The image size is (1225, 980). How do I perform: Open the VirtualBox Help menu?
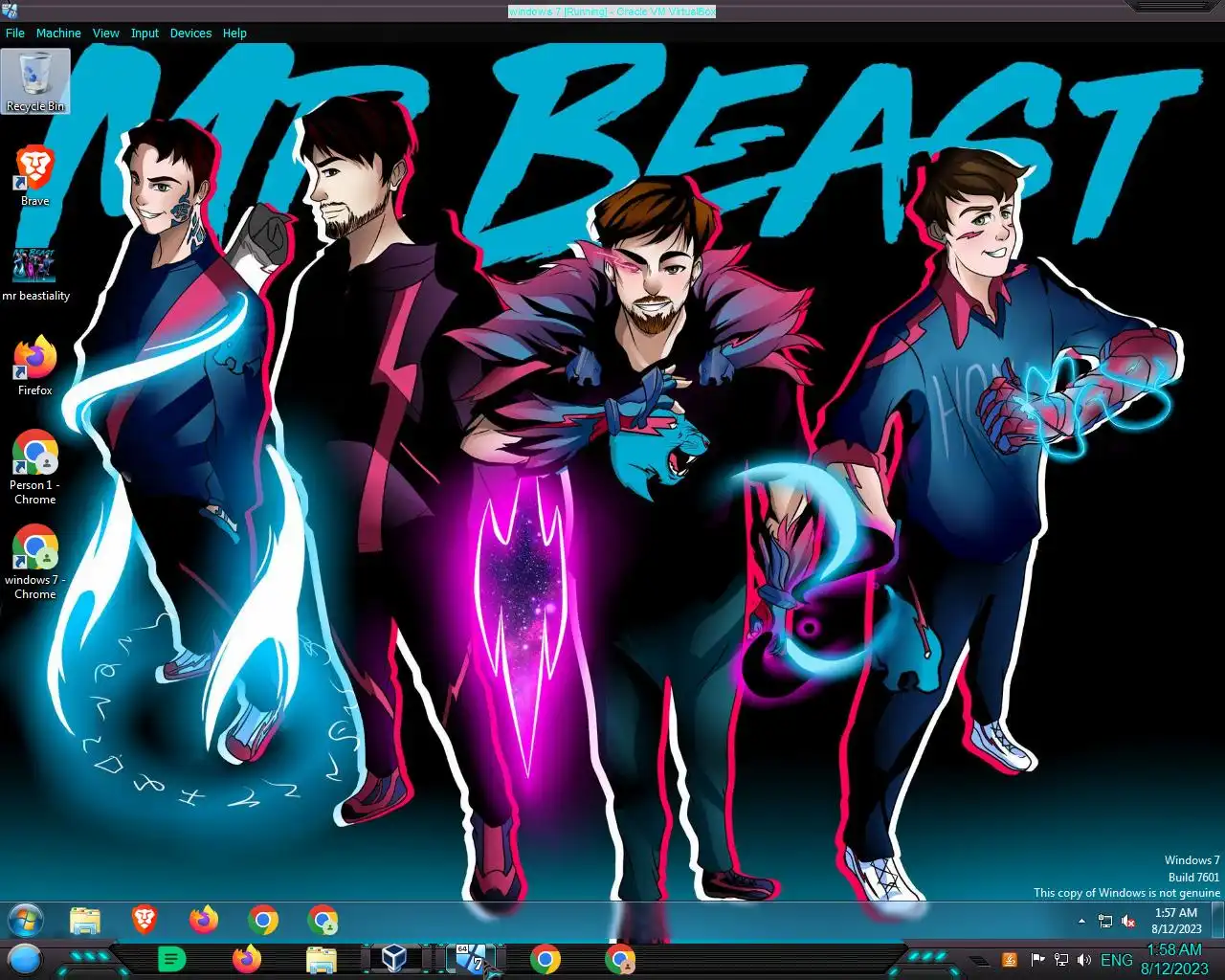(234, 33)
